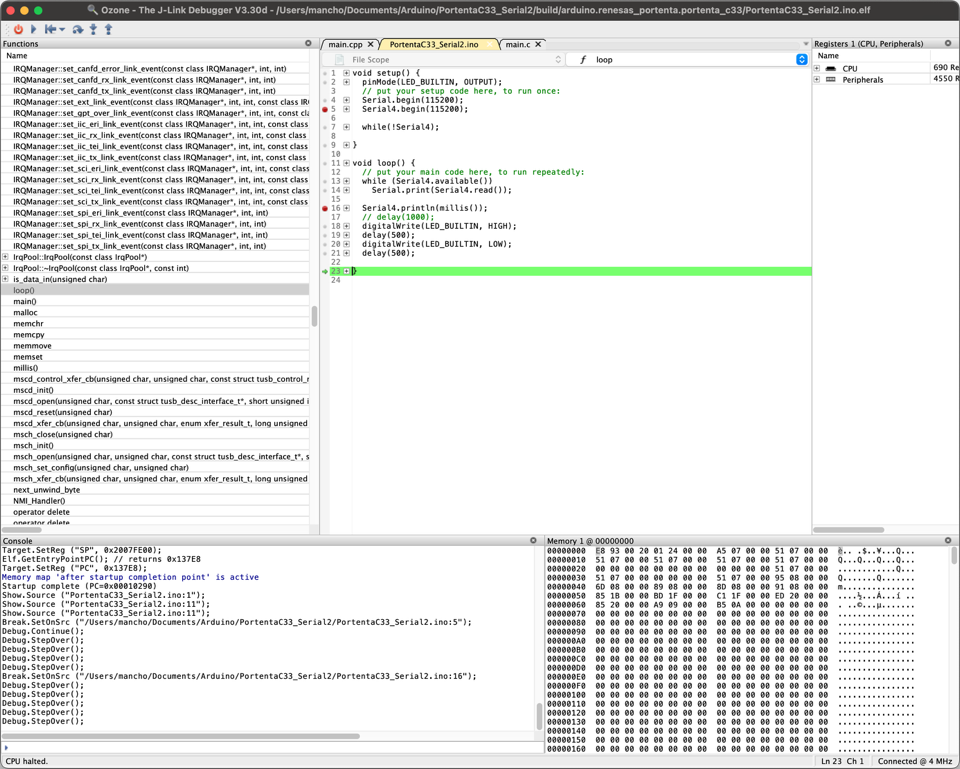Switch to the main.cpp tab
The image size is (960, 769).
point(345,45)
